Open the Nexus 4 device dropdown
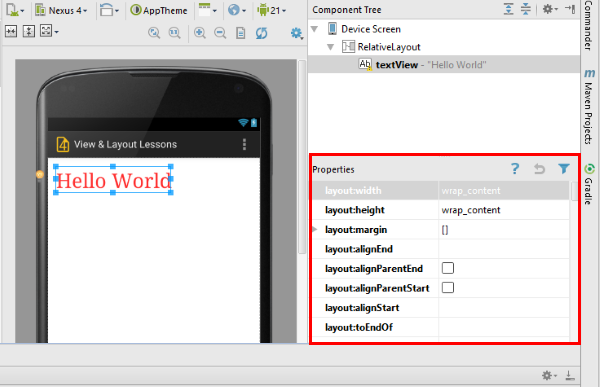Image resolution: width=600 pixels, height=387 pixels. pyautogui.click(x=62, y=10)
